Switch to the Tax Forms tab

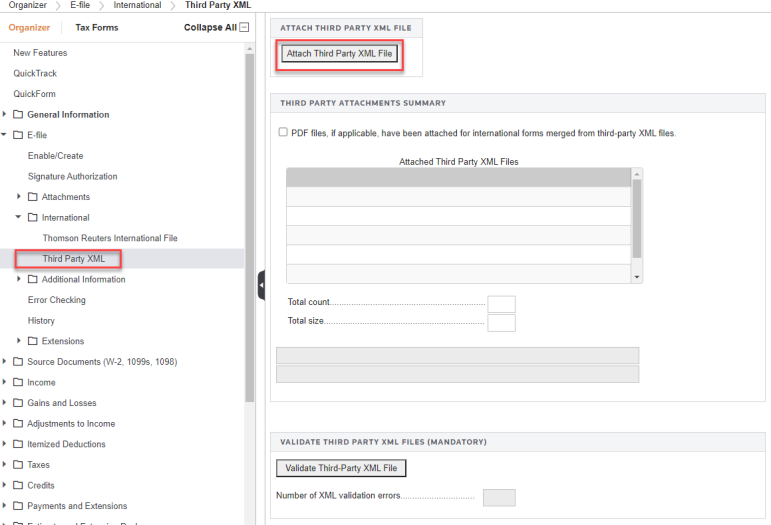[x=97, y=27]
